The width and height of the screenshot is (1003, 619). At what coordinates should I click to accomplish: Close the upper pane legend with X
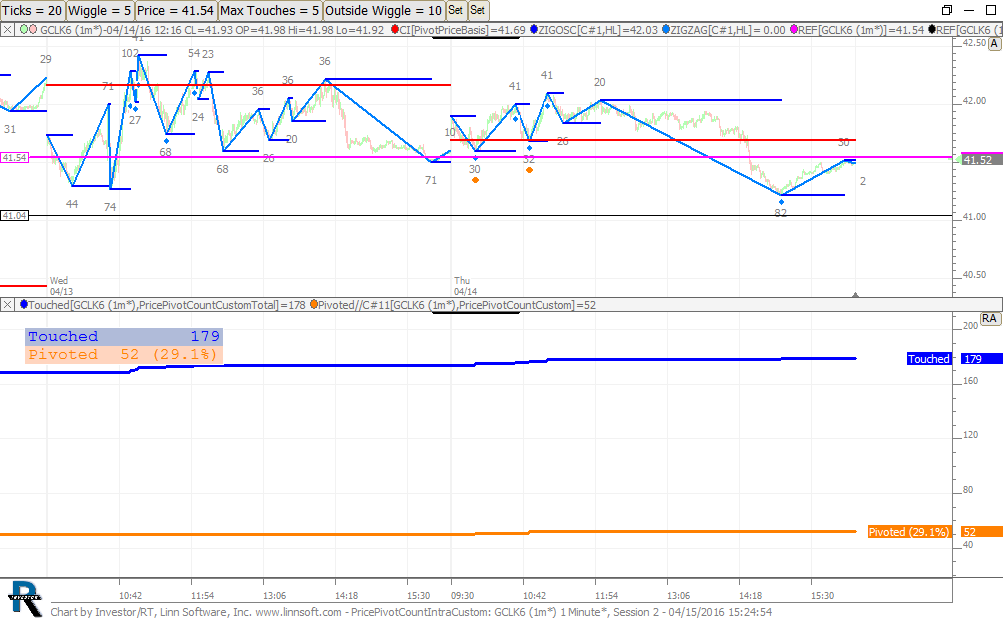coord(8,30)
